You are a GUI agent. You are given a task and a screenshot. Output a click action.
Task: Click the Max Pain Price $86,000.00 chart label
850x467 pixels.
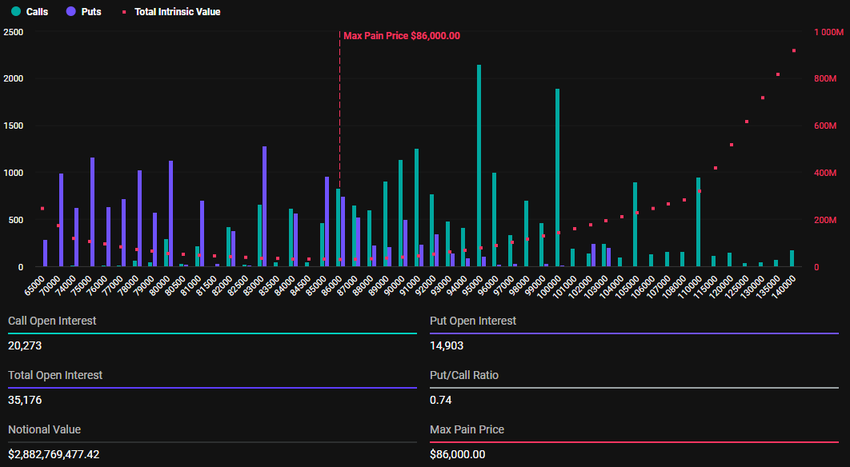tap(401, 36)
